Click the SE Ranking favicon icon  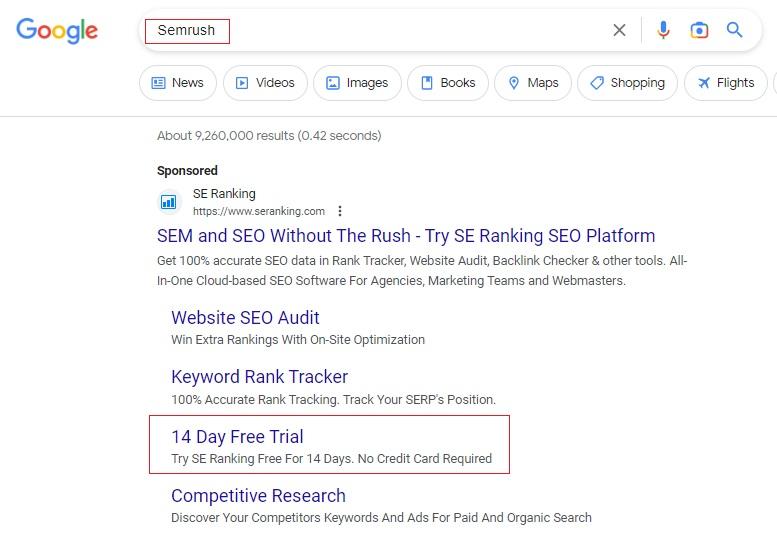pos(169,202)
